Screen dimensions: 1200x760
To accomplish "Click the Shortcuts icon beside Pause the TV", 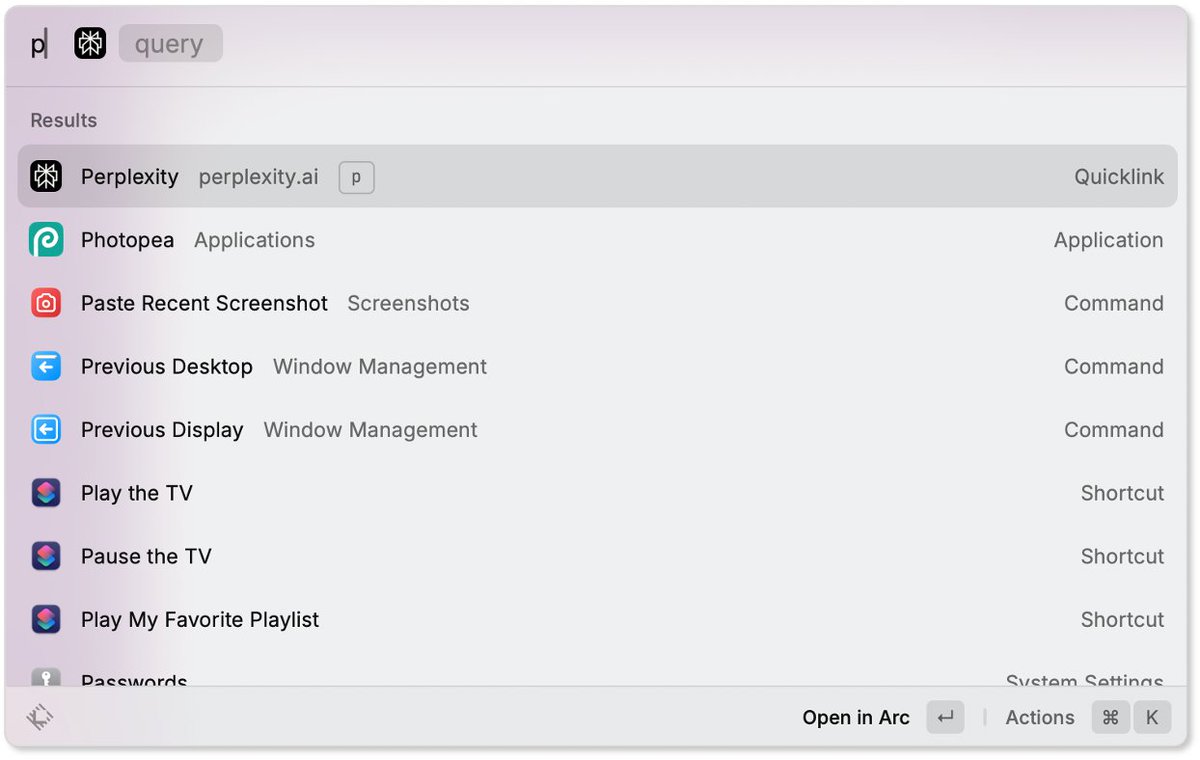I will point(46,556).
